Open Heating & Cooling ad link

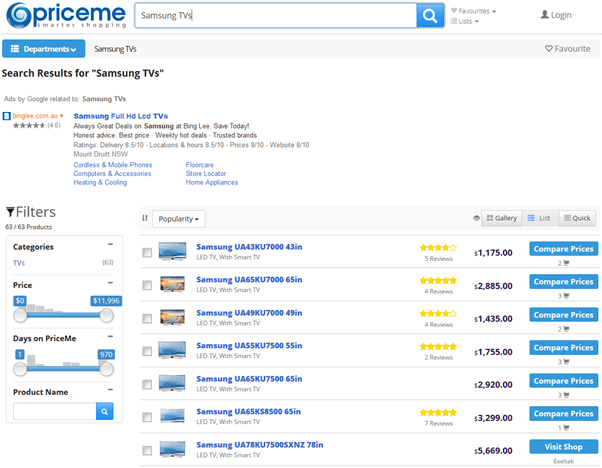100,182
